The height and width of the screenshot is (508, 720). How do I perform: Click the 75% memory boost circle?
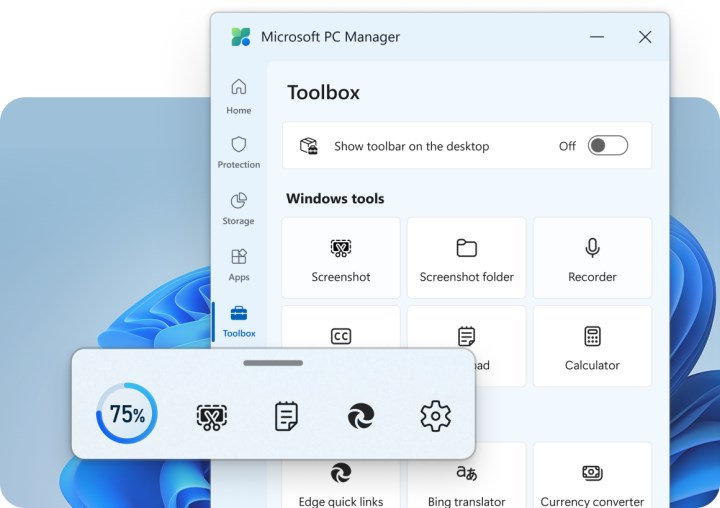[127, 414]
